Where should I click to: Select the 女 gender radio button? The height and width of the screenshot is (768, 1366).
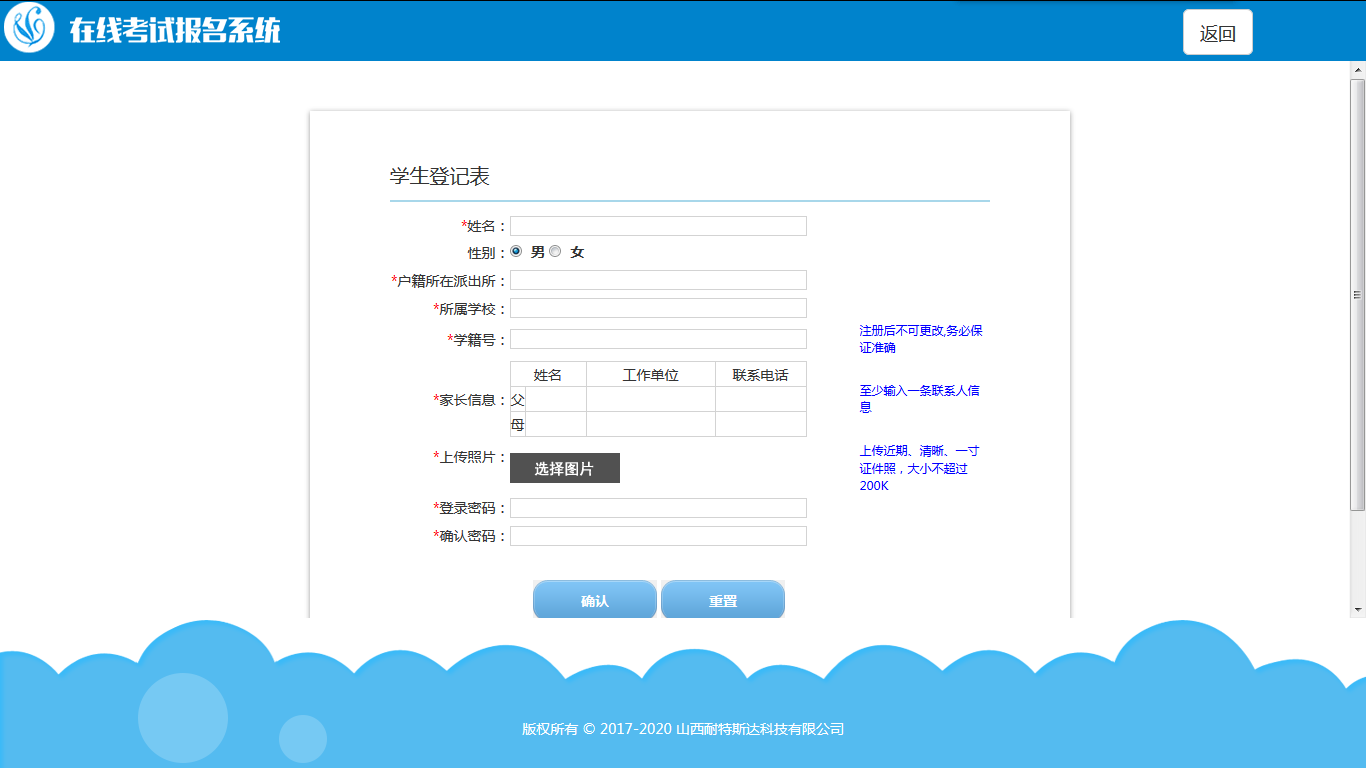pos(556,252)
